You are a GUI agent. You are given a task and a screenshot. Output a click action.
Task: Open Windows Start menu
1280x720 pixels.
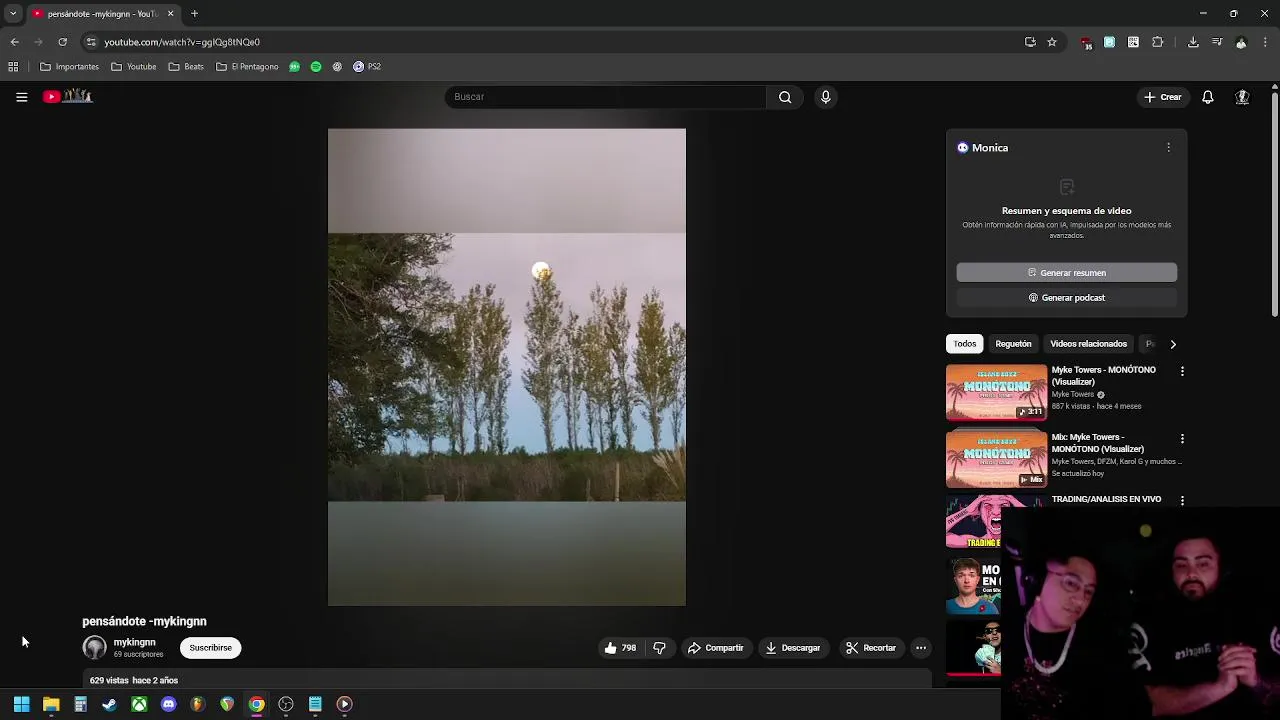pos(21,704)
